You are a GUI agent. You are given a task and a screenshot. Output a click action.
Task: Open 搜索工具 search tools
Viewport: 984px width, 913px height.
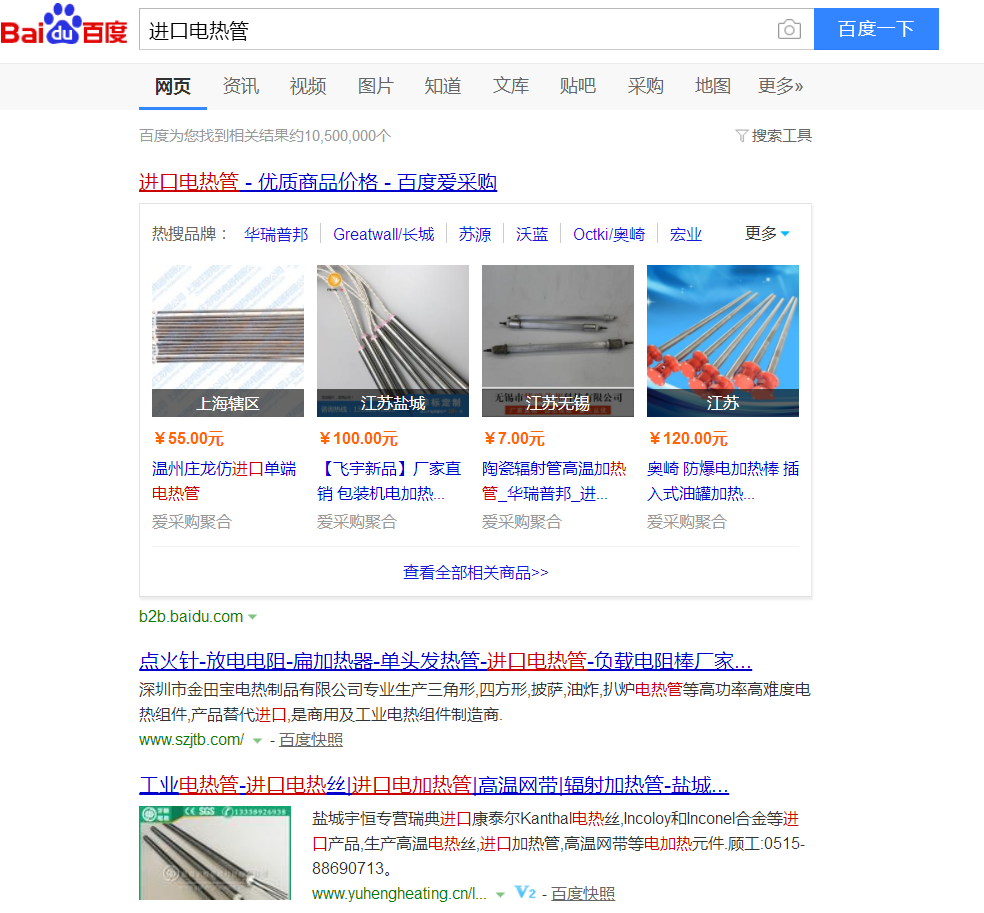point(781,136)
